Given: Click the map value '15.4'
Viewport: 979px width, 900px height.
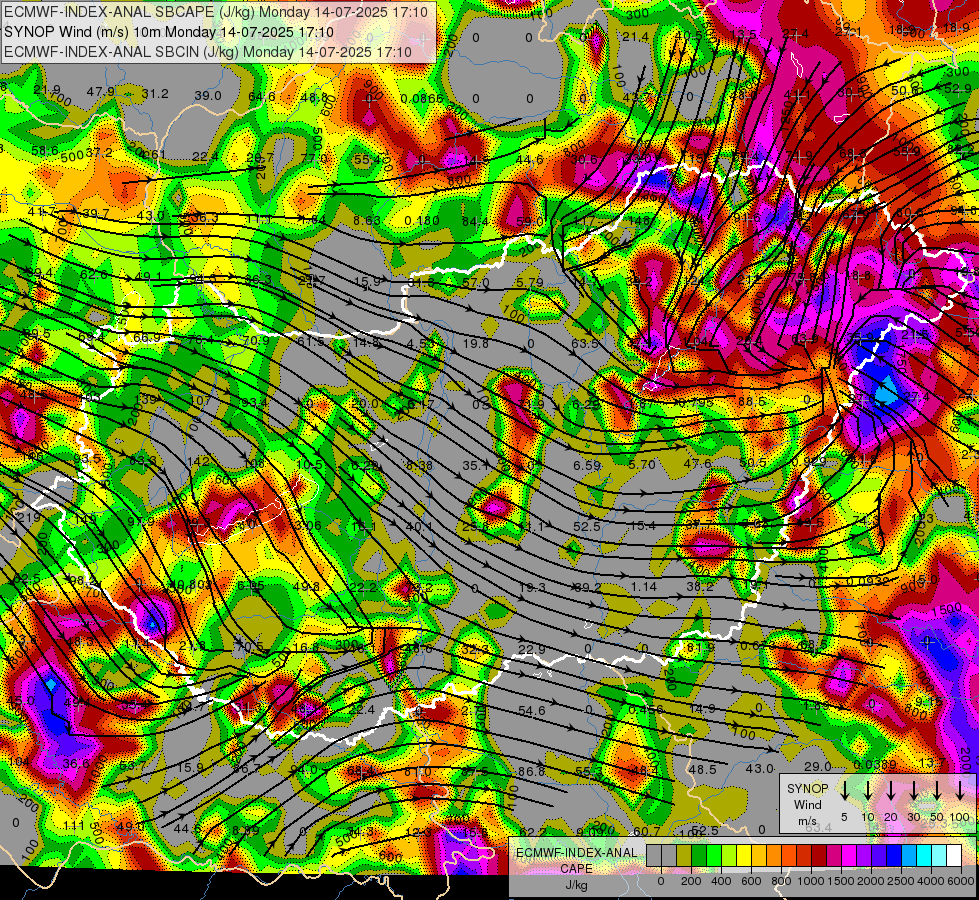Looking at the screenshot, I should [642, 526].
